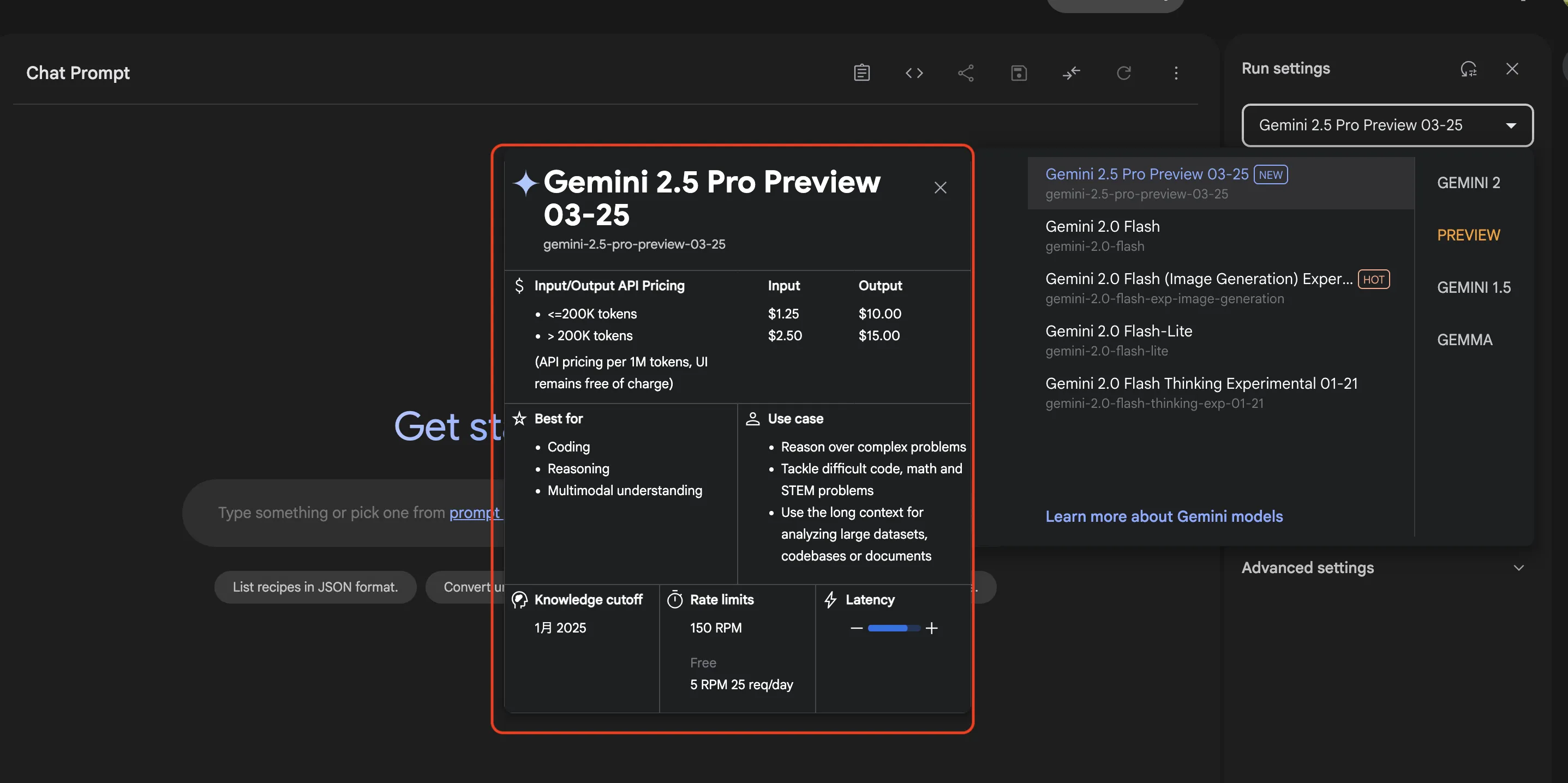The width and height of the screenshot is (1568, 783).
Task: Choose Gemini 2.0 Flash Thinking Experimental 01-21
Action: click(1220, 393)
